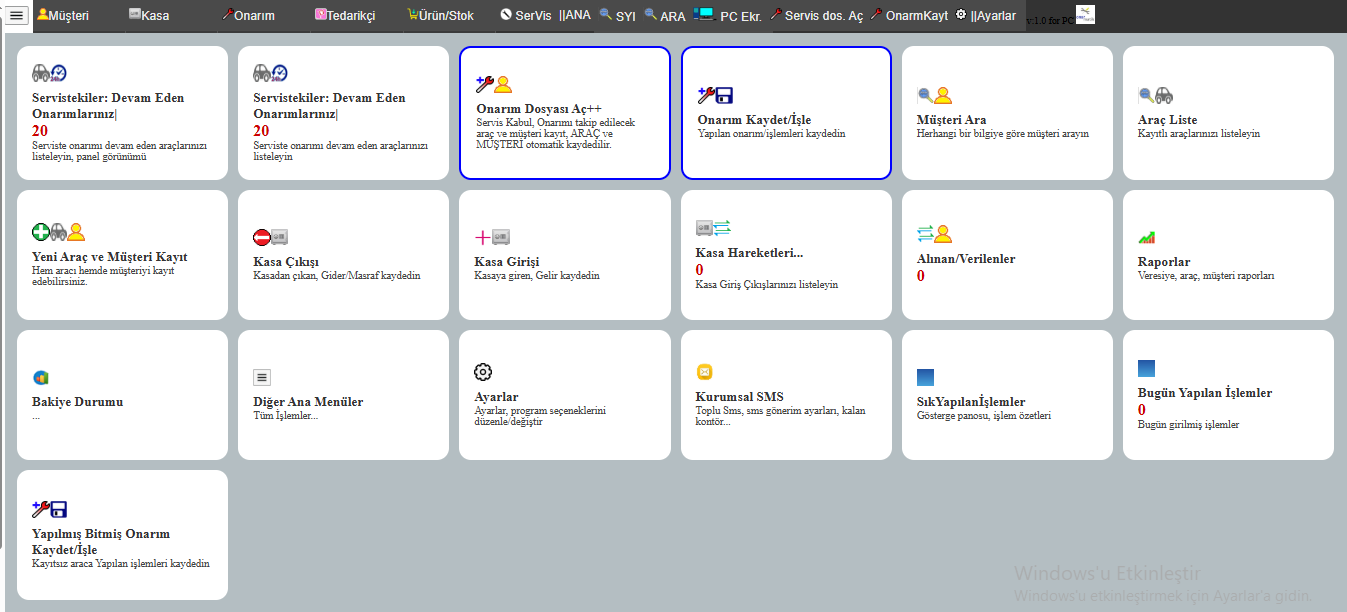Open Kasa Hareketleri... title link
Screen dimensions: 1347x612
[x=749, y=253]
